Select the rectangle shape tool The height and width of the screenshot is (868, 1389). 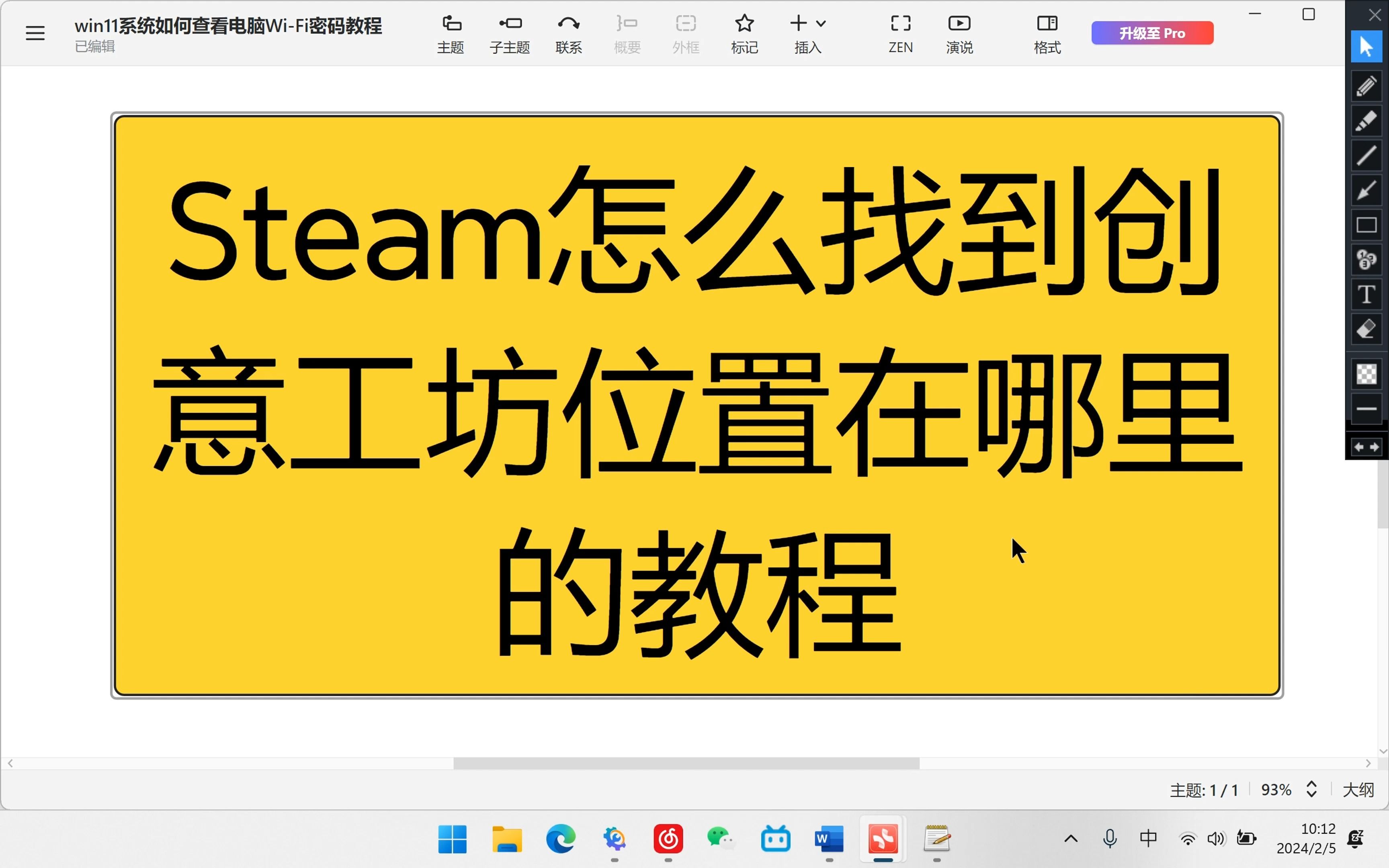(1366, 225)
